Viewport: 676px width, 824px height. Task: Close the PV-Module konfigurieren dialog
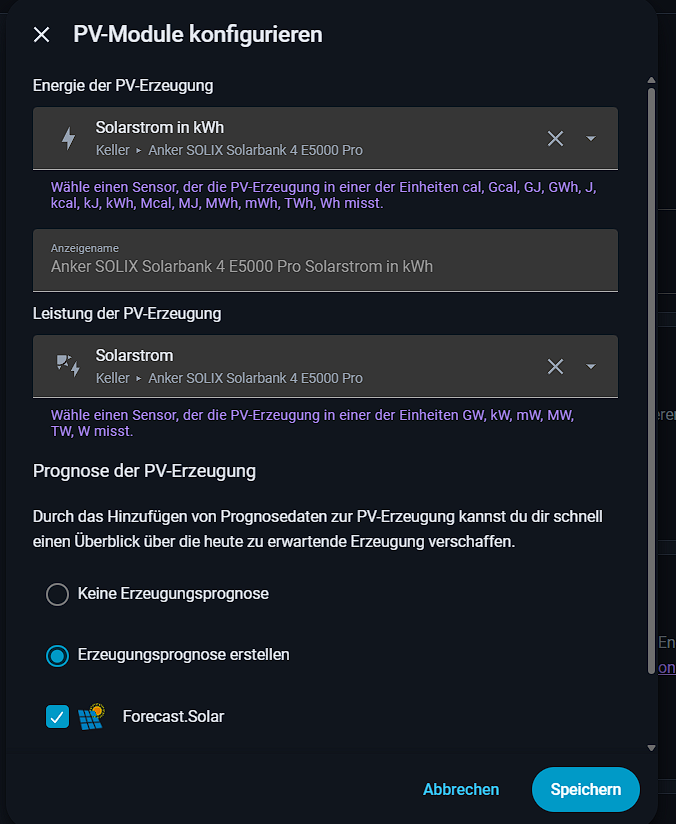tap(42, 35)
